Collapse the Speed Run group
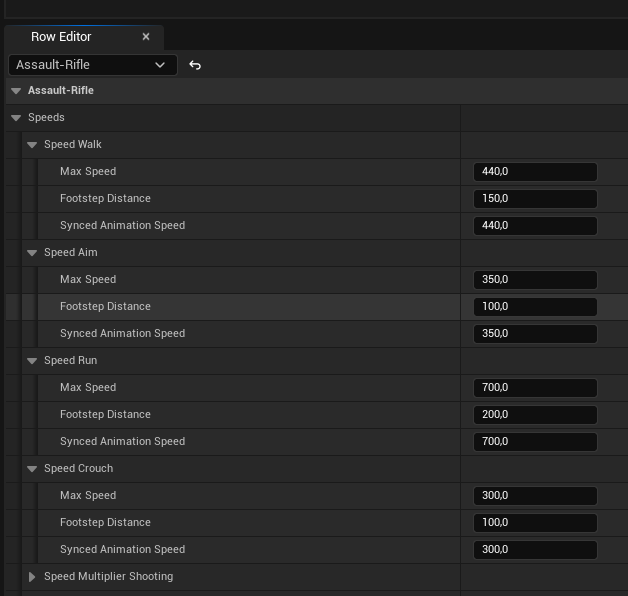Screen dimensions: 628x596 pyautogui.click(x=32, y=361)
